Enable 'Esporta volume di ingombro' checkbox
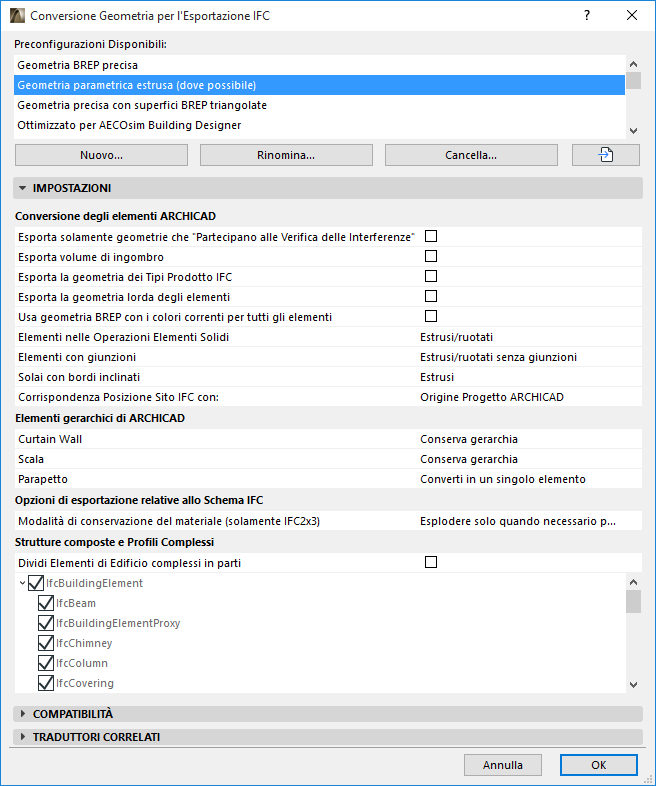This screenshot has width=656, height=786. point(431,257)
